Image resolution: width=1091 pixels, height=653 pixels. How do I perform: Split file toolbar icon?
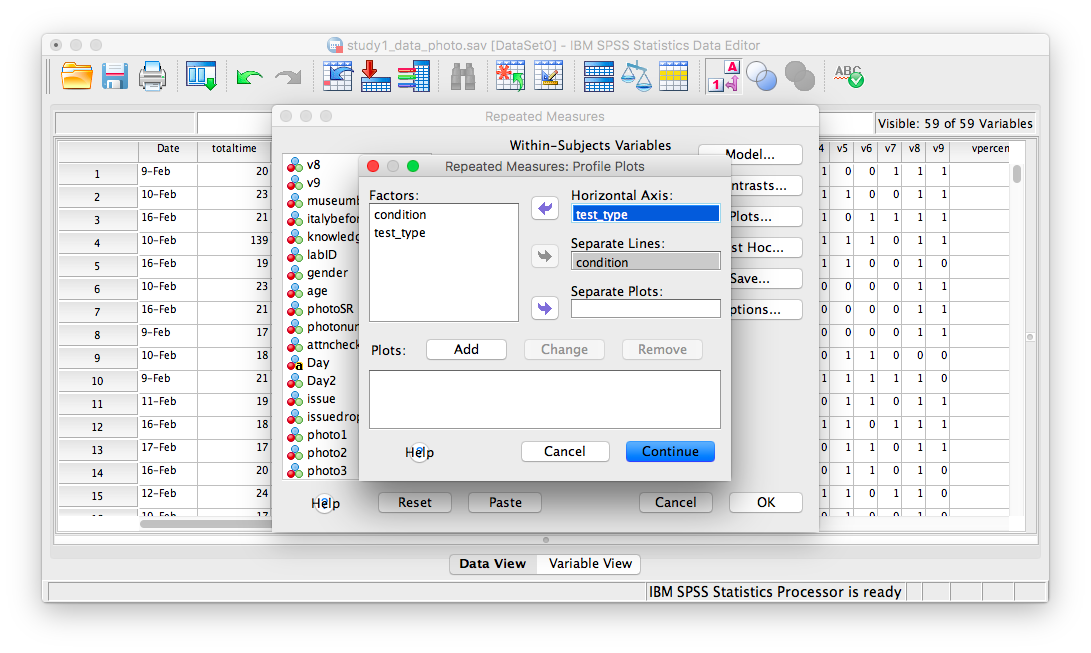point(598,76)
